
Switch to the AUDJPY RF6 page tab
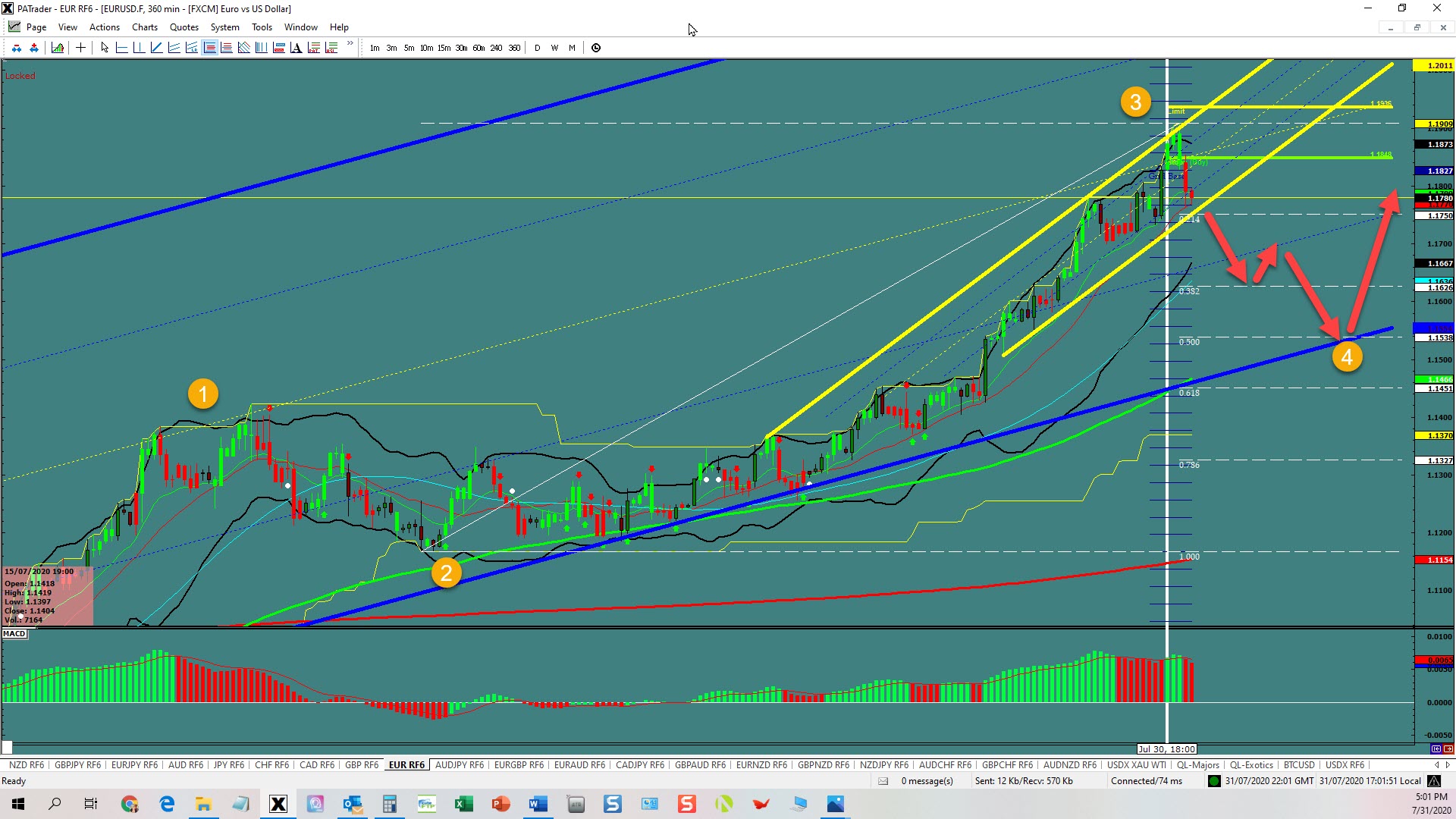460,765
